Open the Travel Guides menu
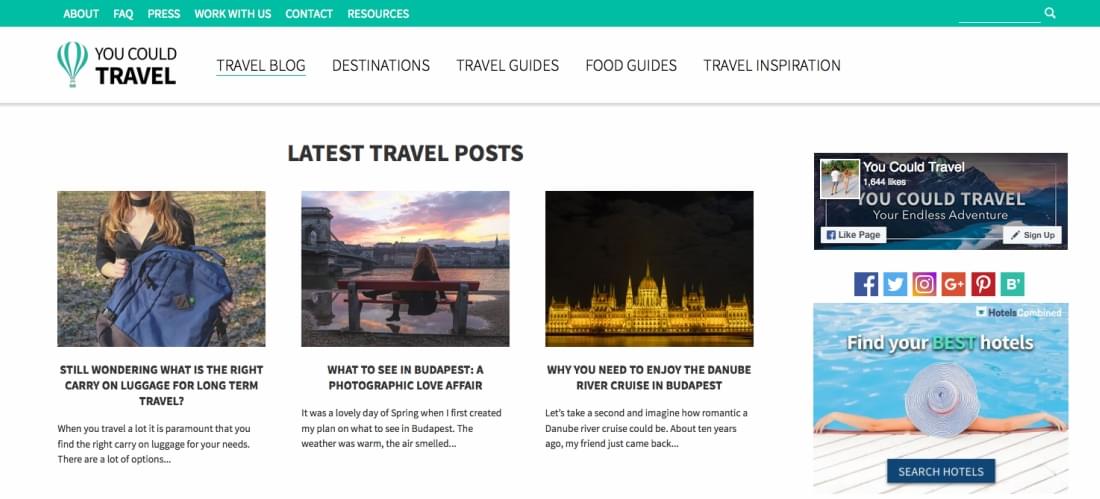 [507, 65]
